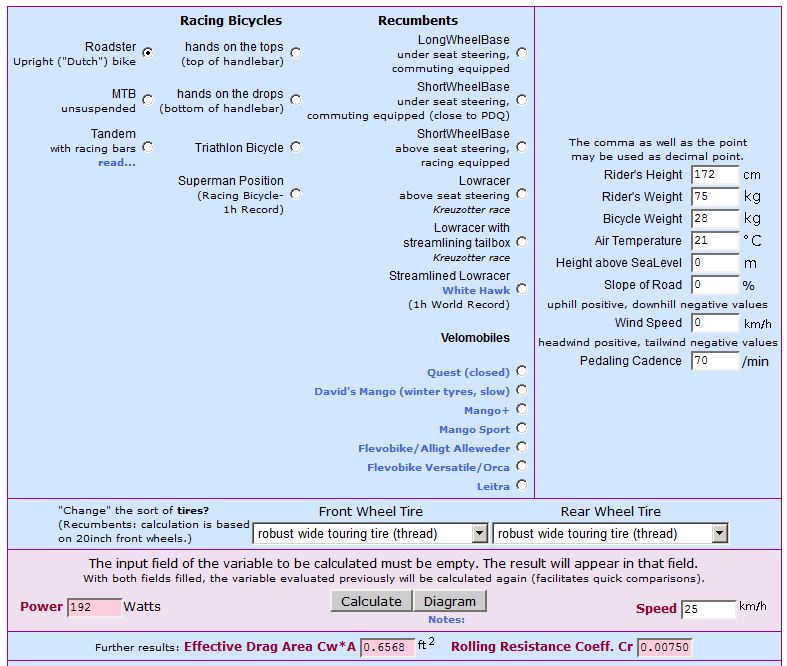Choose the Mango+ velomobile radio button
Image resolution: width=787 pixels, height=666 pixels.
click(x=522, y=409)
